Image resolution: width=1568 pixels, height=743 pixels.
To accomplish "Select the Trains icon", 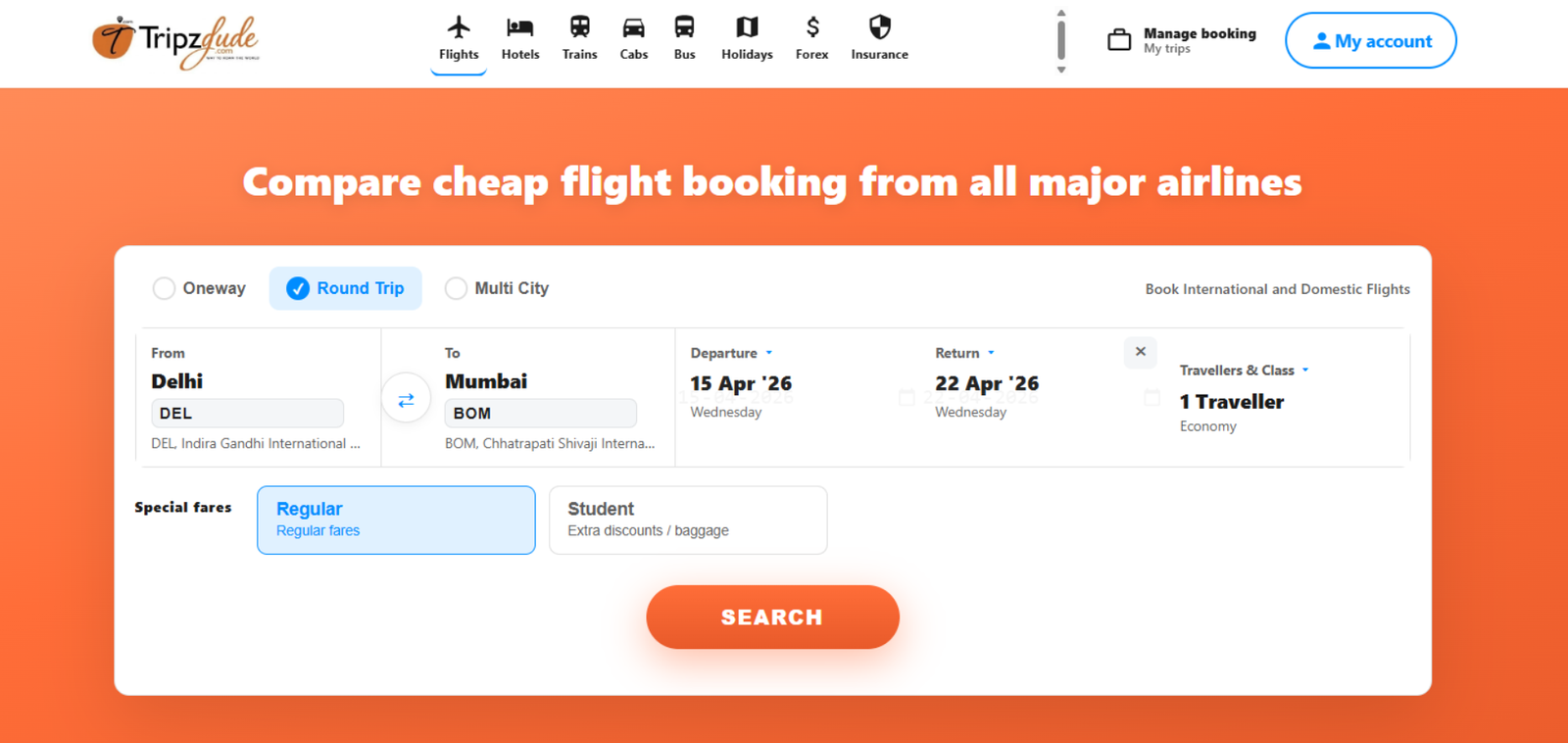I will pos(579,26).
